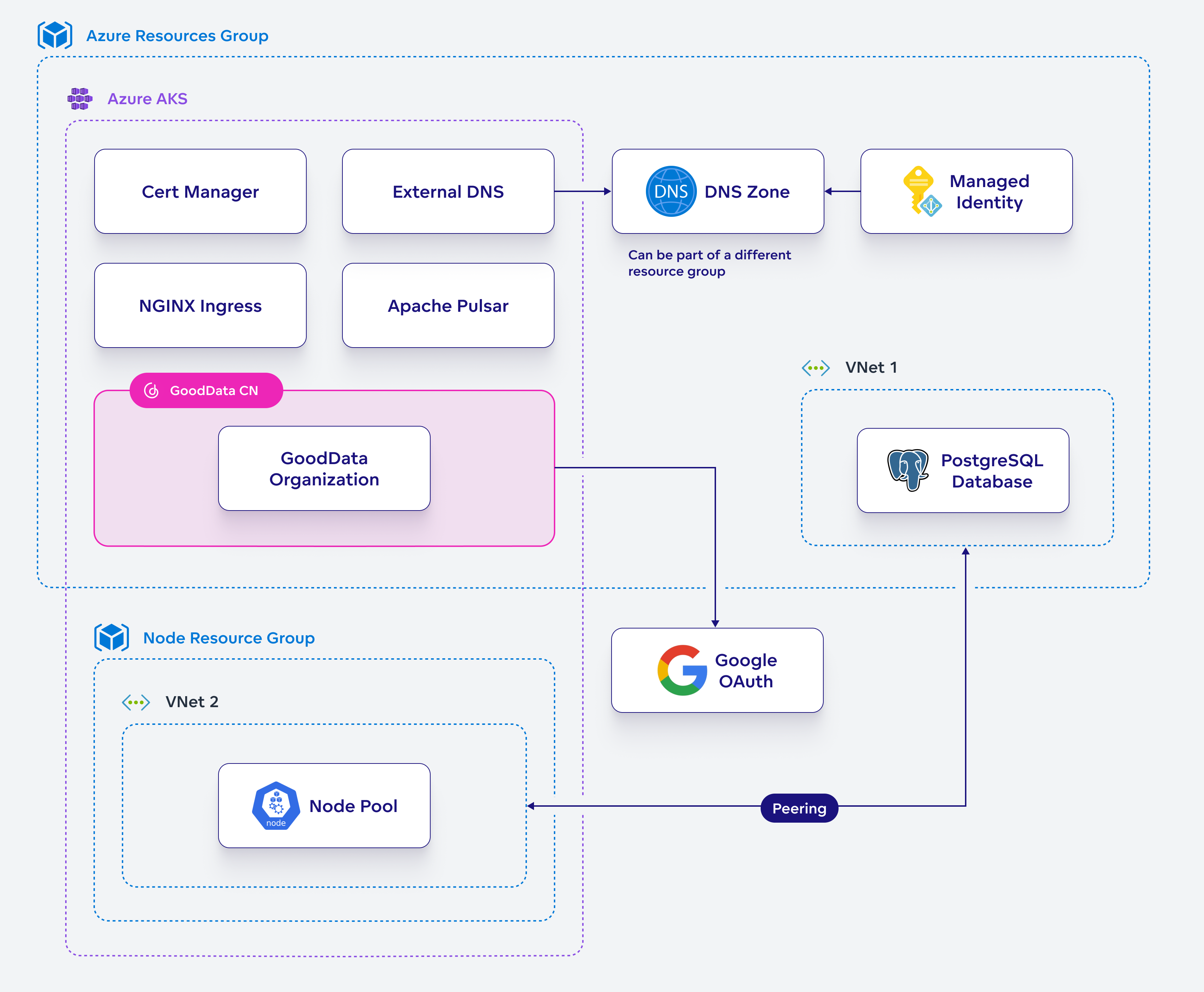
Task: Click the Node Resource Group heading
Action: [229, 638]
